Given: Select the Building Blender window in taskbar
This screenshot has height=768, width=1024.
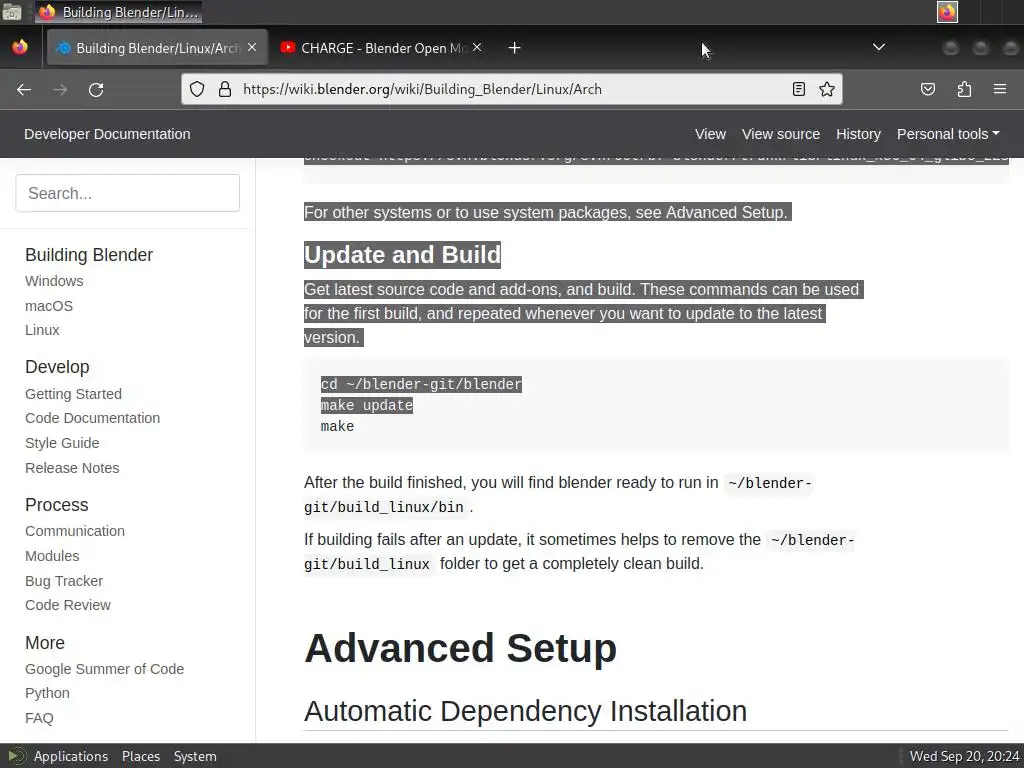Looking at the screenshot, I should point(118,12).
